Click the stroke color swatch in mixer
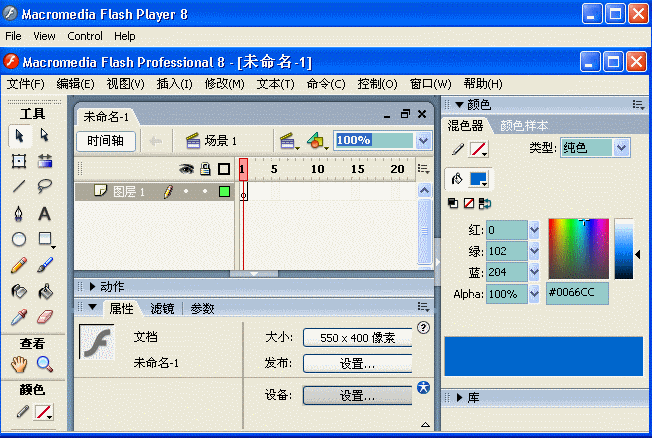Screen dimensions: 652x438 tap(479, 149)
